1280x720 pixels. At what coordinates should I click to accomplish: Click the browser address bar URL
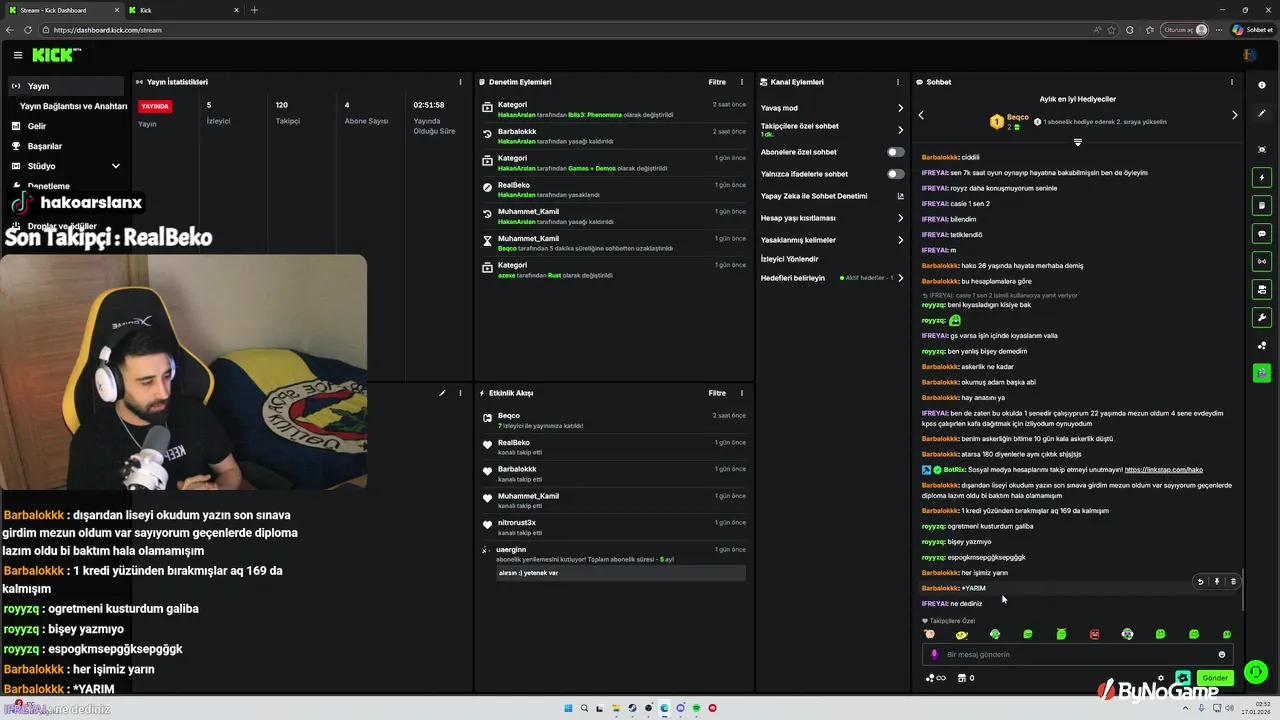point(108,30)
